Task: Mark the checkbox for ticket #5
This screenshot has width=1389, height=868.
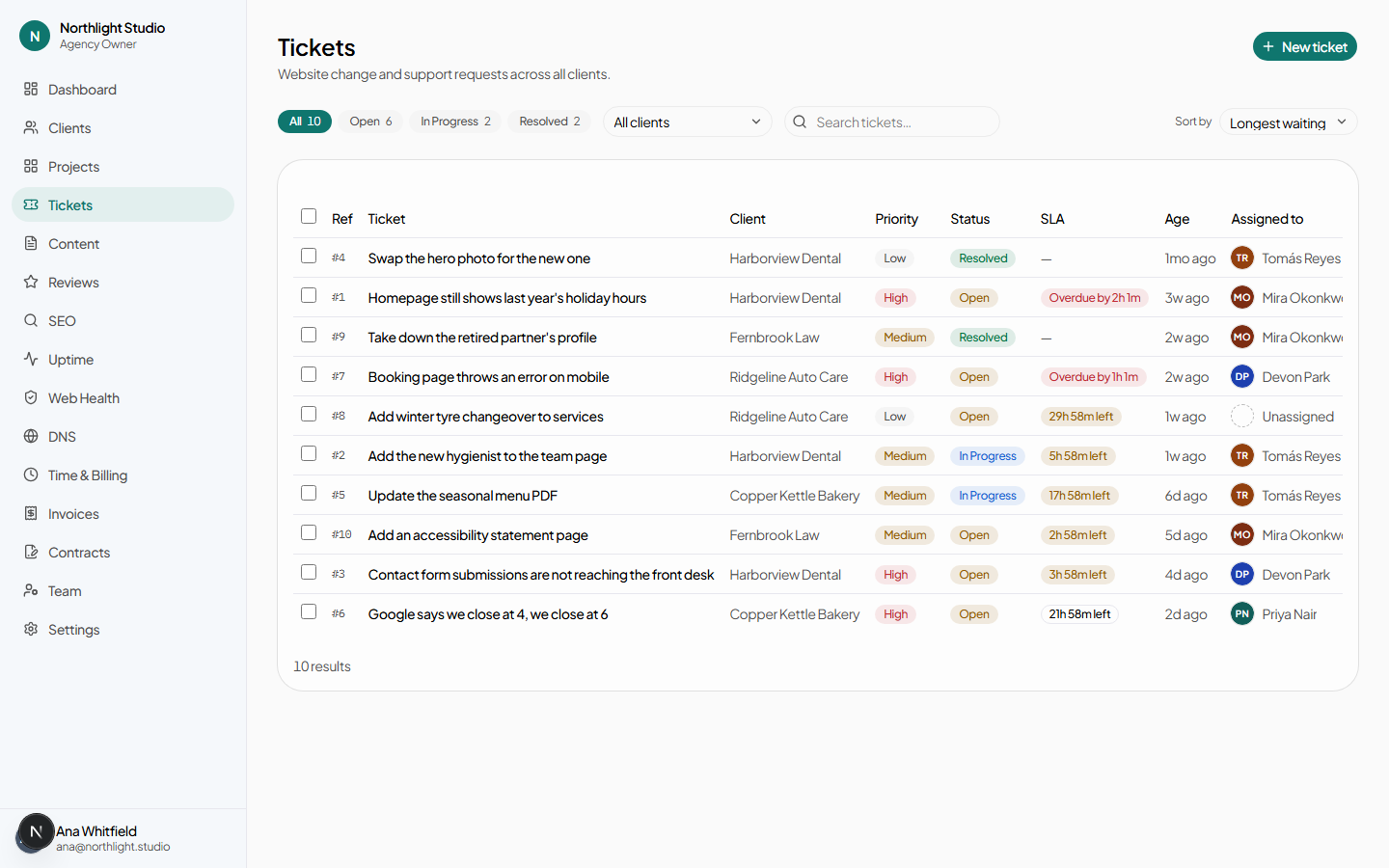Action: (309, 493)
